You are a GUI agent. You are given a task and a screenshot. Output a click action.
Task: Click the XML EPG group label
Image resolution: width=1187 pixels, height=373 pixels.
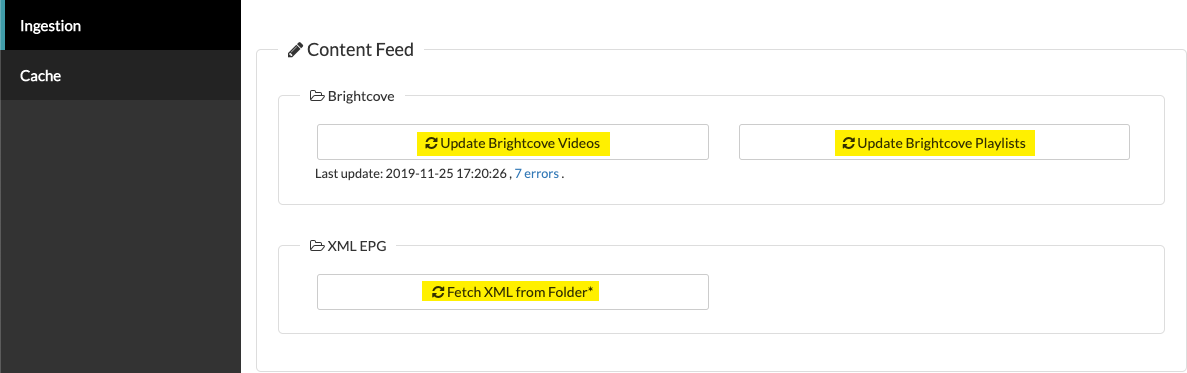pyautogui.click(x=357, y=246)
